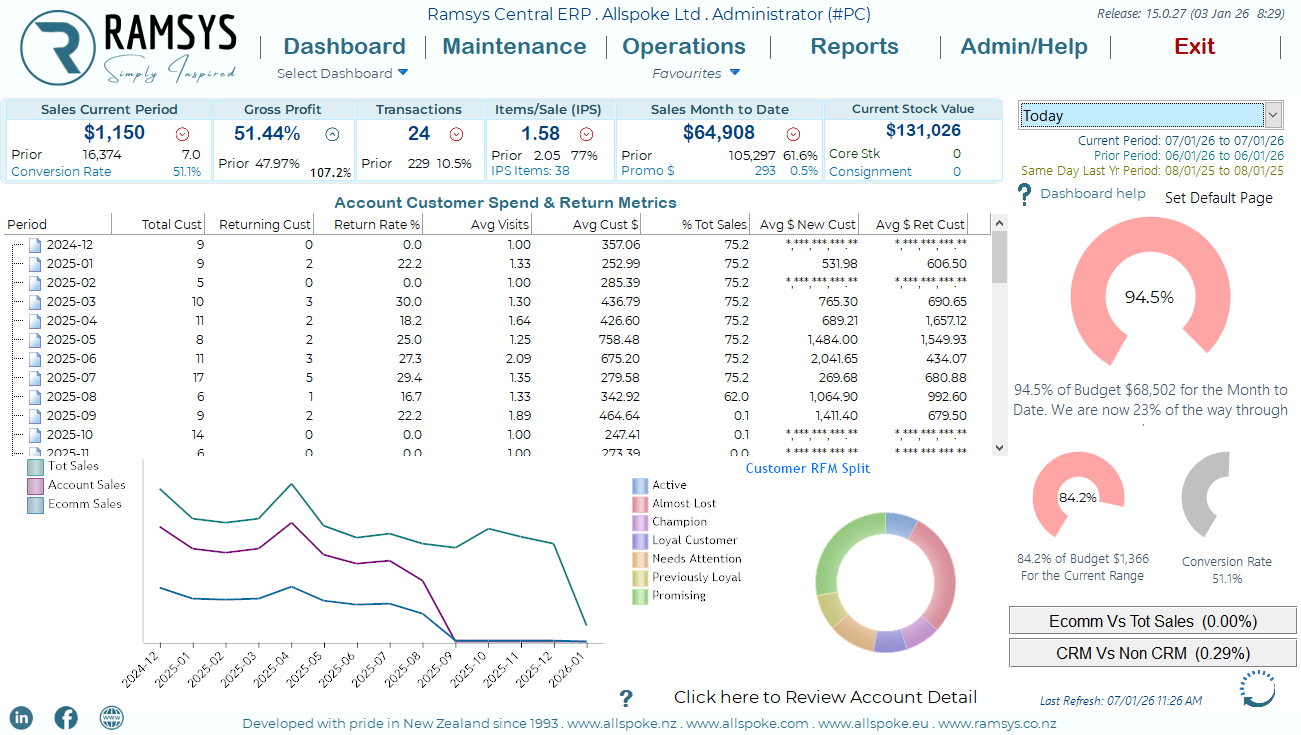1301x735 pixels.
Task: Click the LinkedIn icon in the footer
Action: tap(21, 717)
